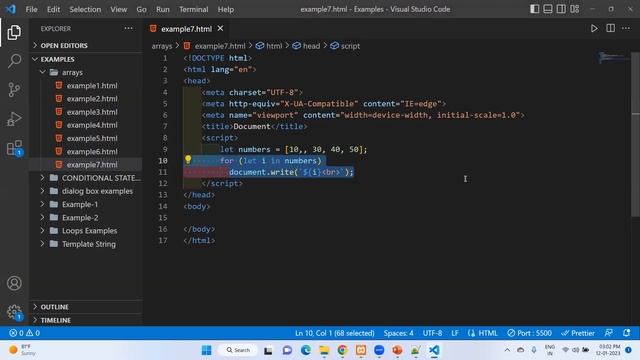The image size is (640, 360).
Task: Click the taskbar Search box
Action: 238,350
